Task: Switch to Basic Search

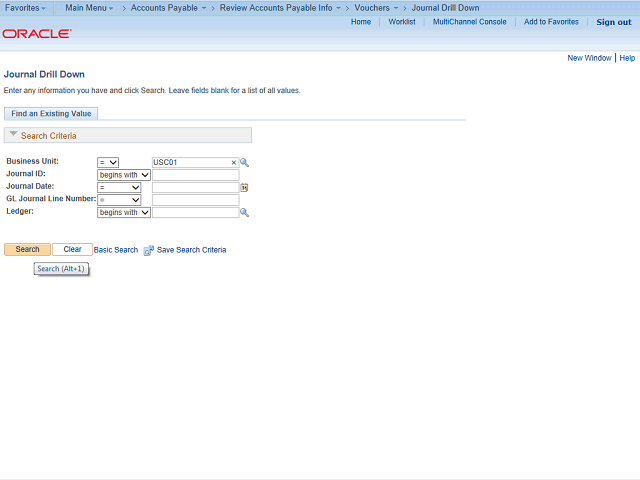Action: [x=116, y=250]
